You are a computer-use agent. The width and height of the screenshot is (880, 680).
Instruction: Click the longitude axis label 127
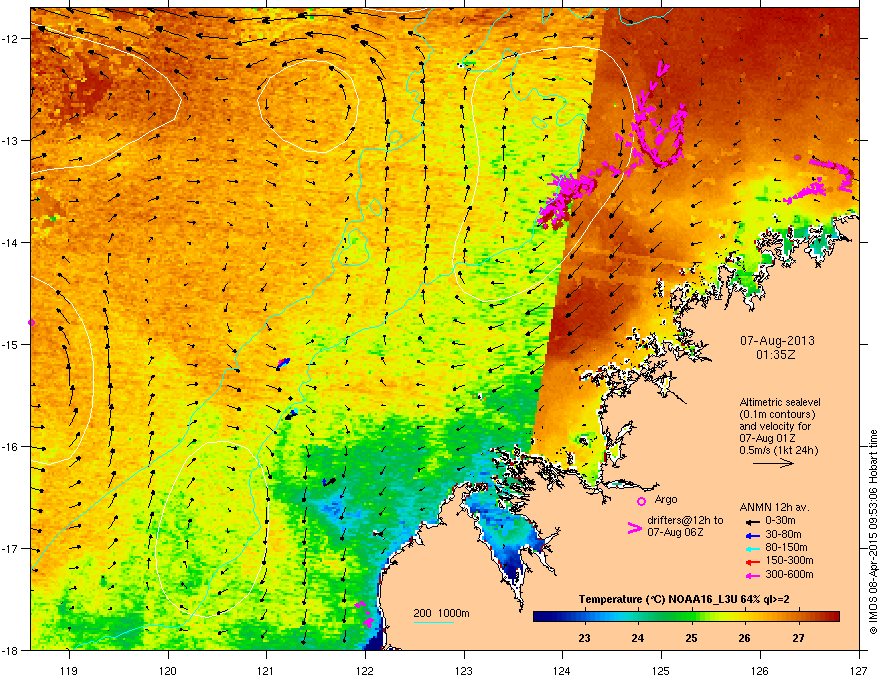click(x=859, y=670)
